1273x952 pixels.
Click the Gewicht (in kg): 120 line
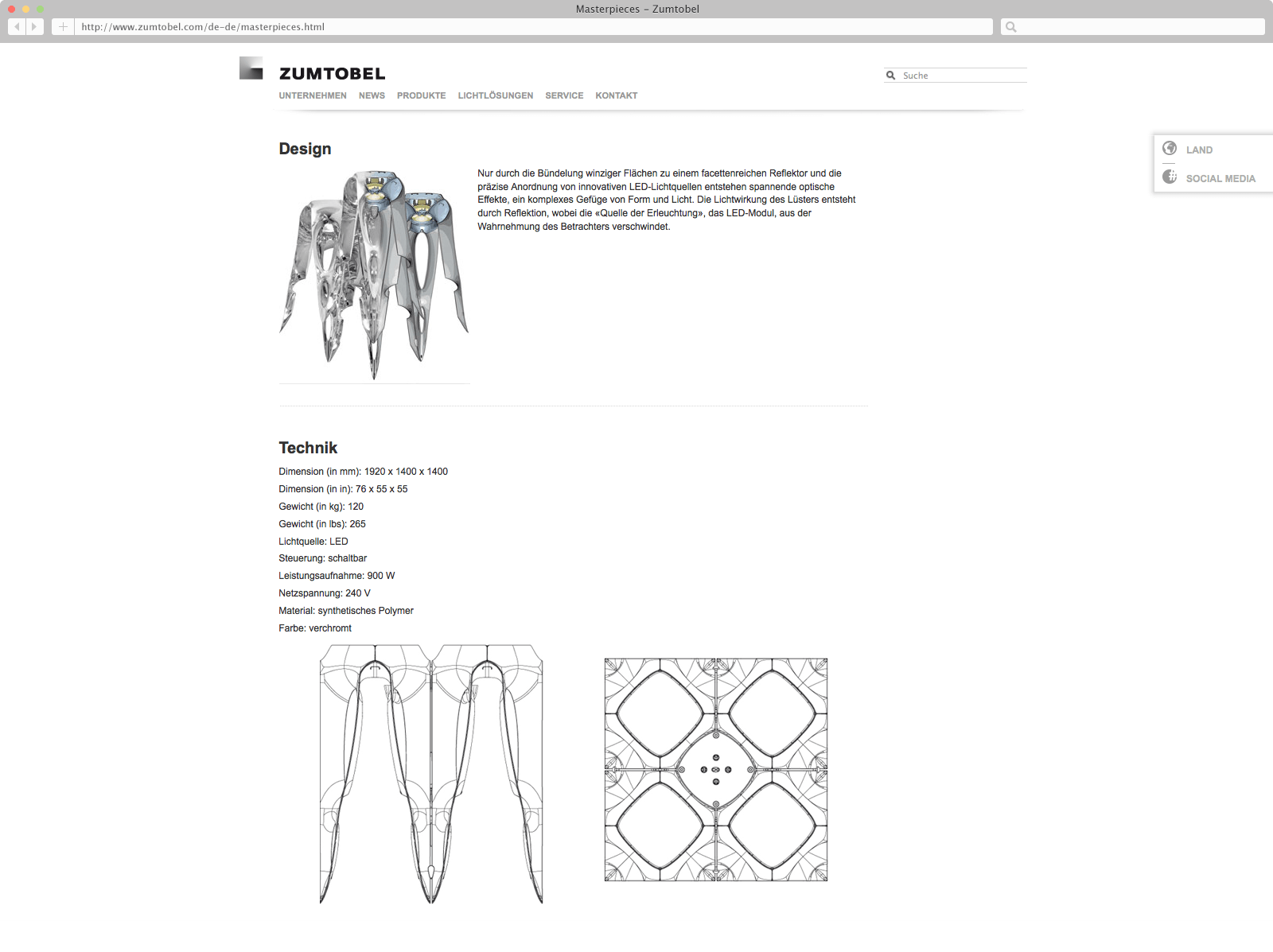321,507
